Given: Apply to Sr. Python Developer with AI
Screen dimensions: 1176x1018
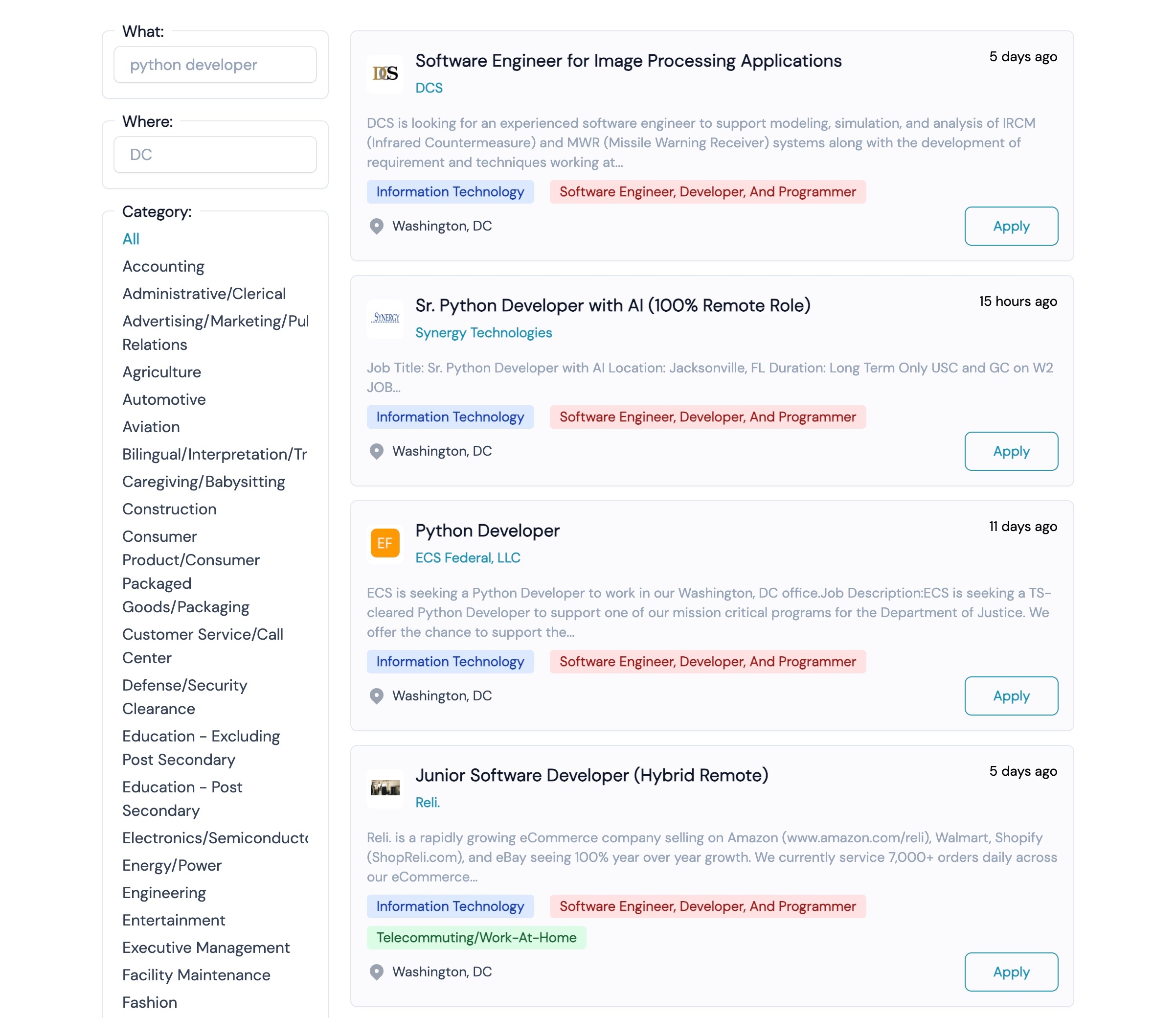Looking at the screenshot, I should pos(1011,451).
